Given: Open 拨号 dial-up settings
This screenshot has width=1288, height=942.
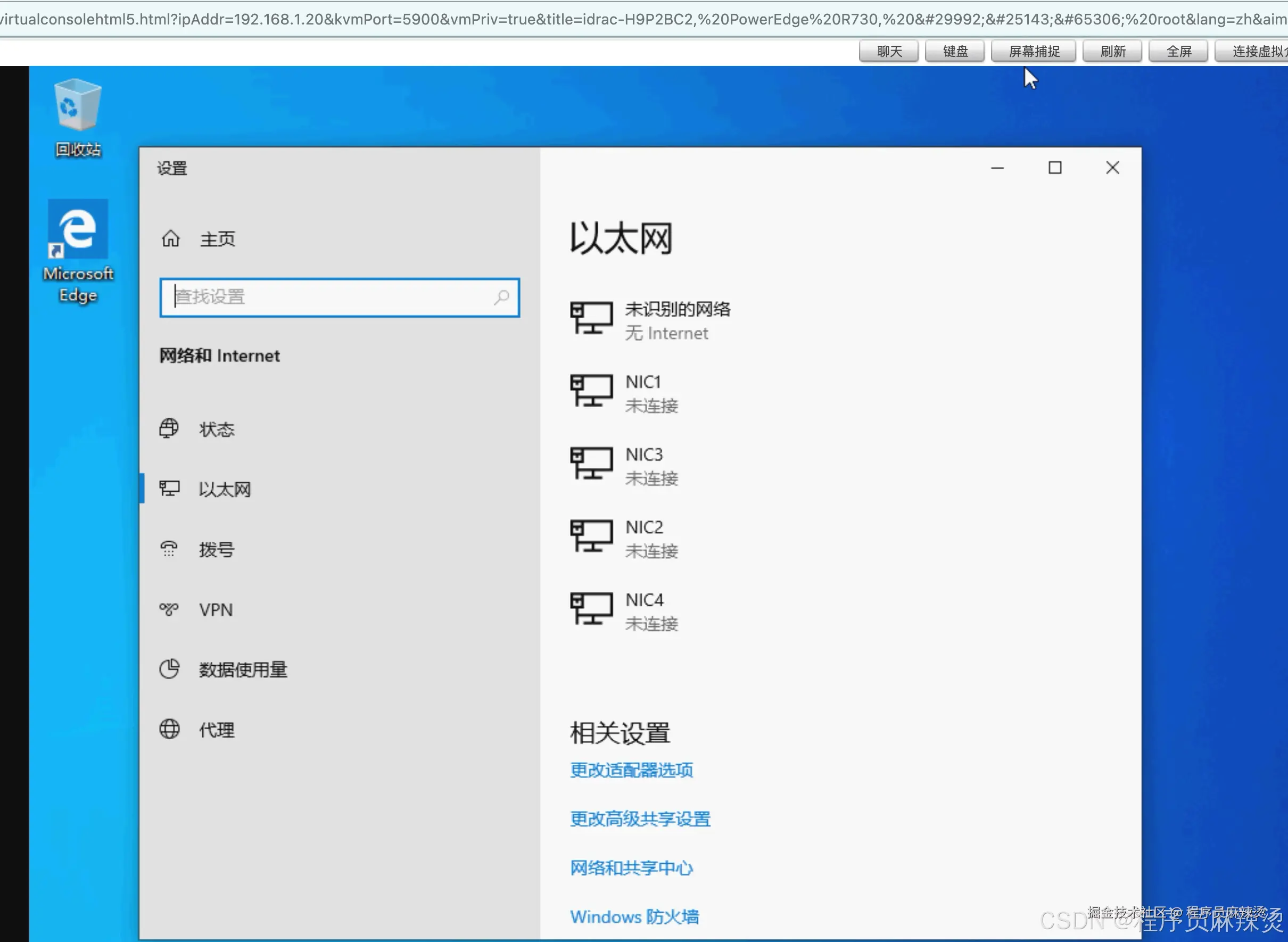Looking at the screenshot, I should tap(216, 549).
